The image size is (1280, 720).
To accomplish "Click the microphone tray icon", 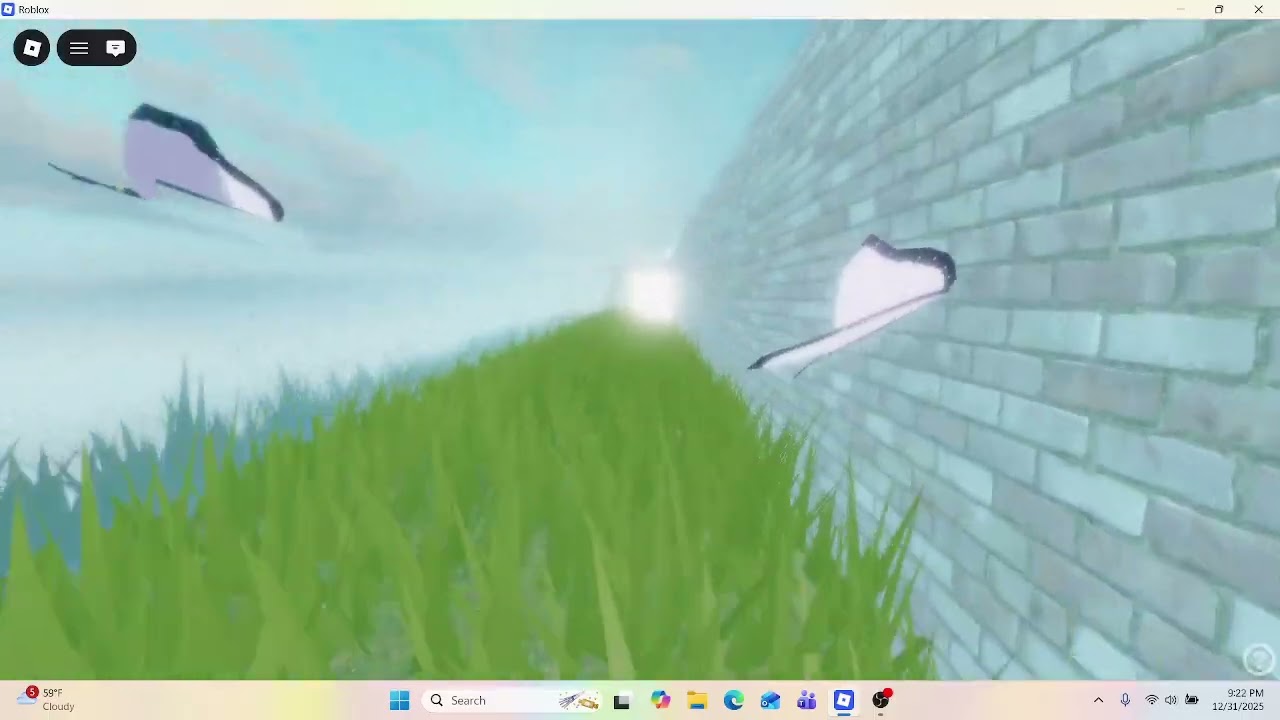I will click(x=1125, y=700).
